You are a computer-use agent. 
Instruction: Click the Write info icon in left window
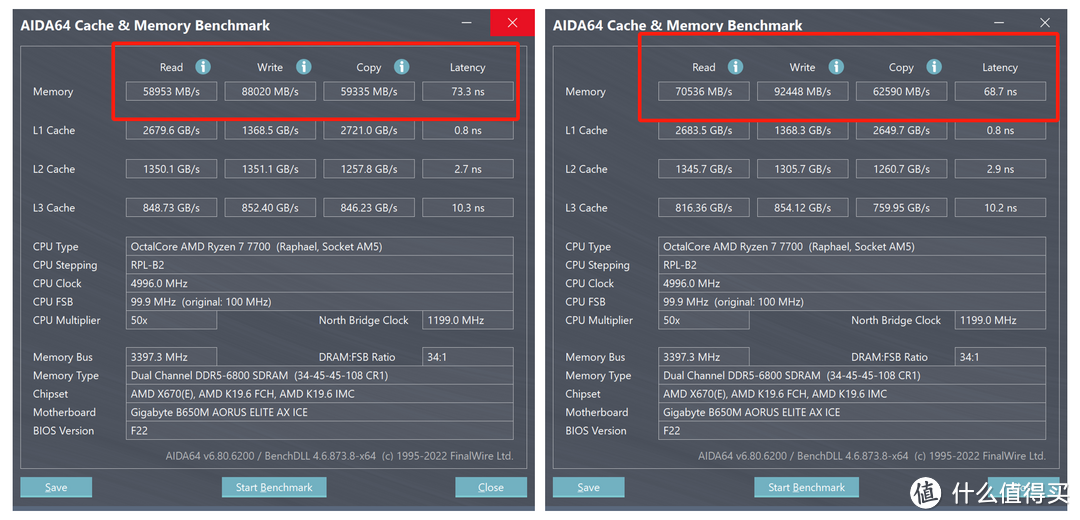(304, 67)
